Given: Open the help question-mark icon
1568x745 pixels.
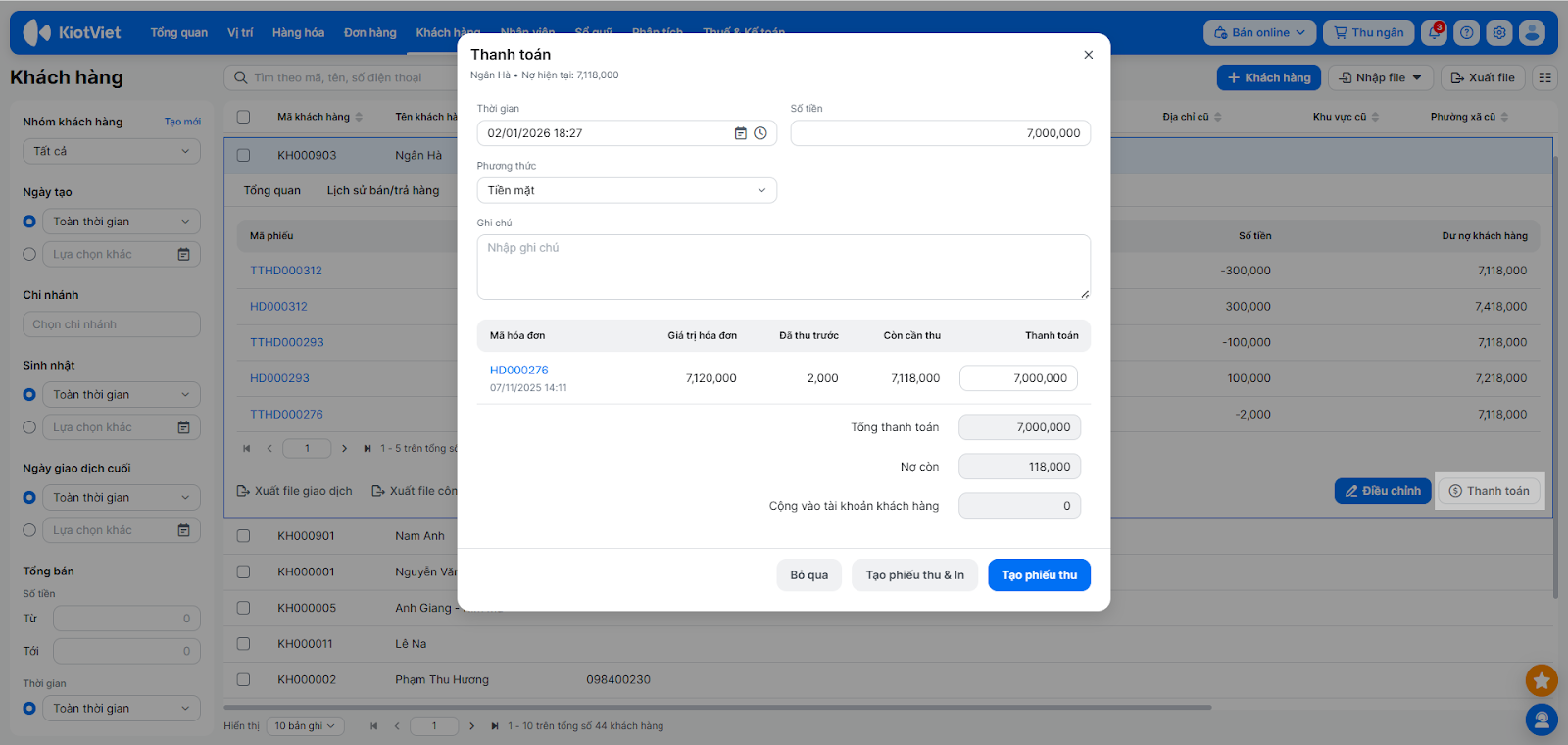Looking at the screenshot, I should [x=1466, y=32].
